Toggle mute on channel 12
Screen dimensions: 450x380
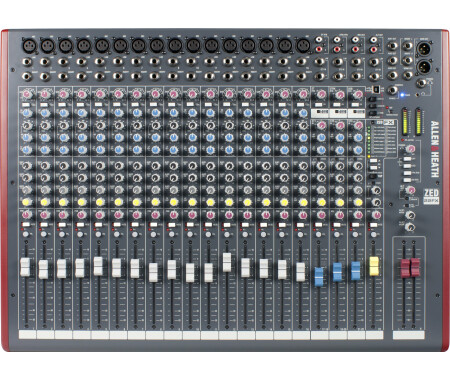[x=227, y=225]
